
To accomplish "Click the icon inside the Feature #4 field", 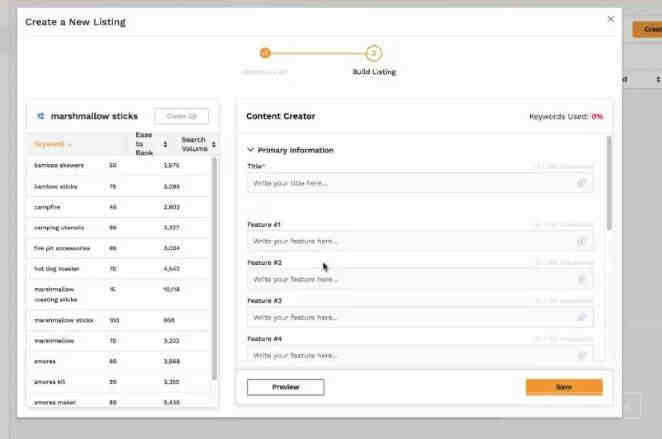I will (x=581, y=355).
